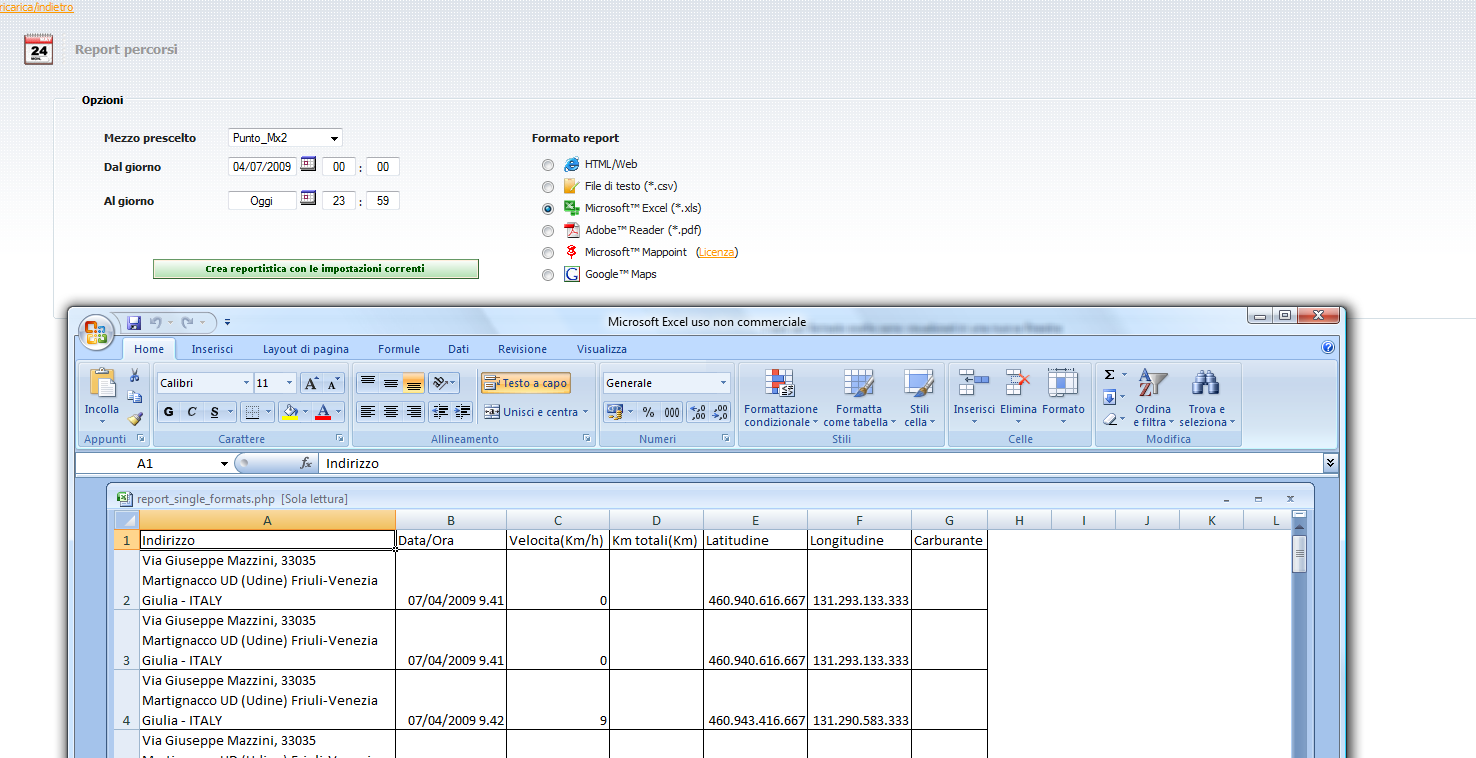The width and height of the screenshot is (1476, 758).
Task: Toggle bold G formatting
Action: (168, 412)
